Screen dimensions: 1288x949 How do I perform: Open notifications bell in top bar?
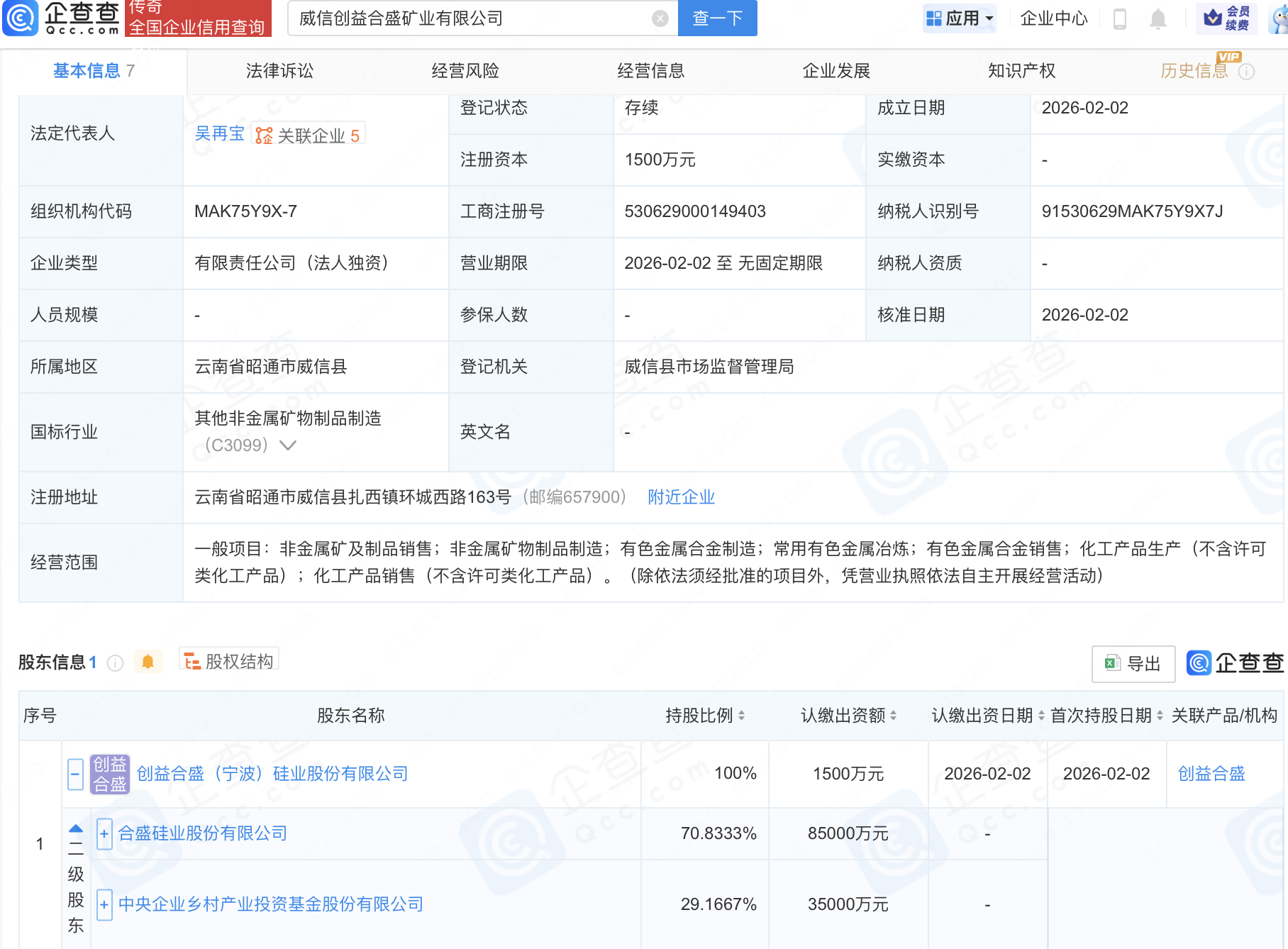tap(1157, 18)
